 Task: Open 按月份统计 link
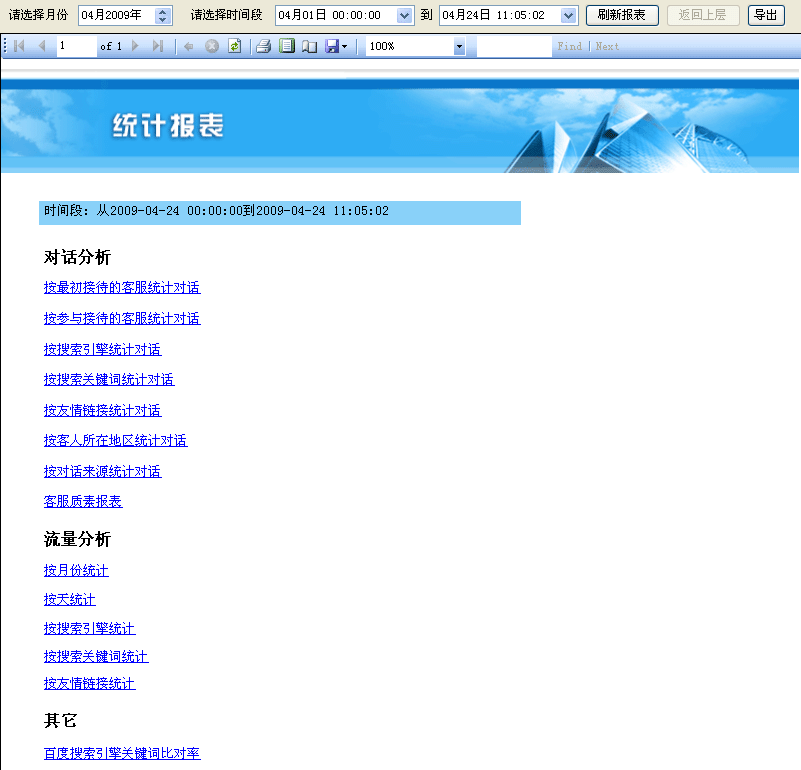click(76, 571)
